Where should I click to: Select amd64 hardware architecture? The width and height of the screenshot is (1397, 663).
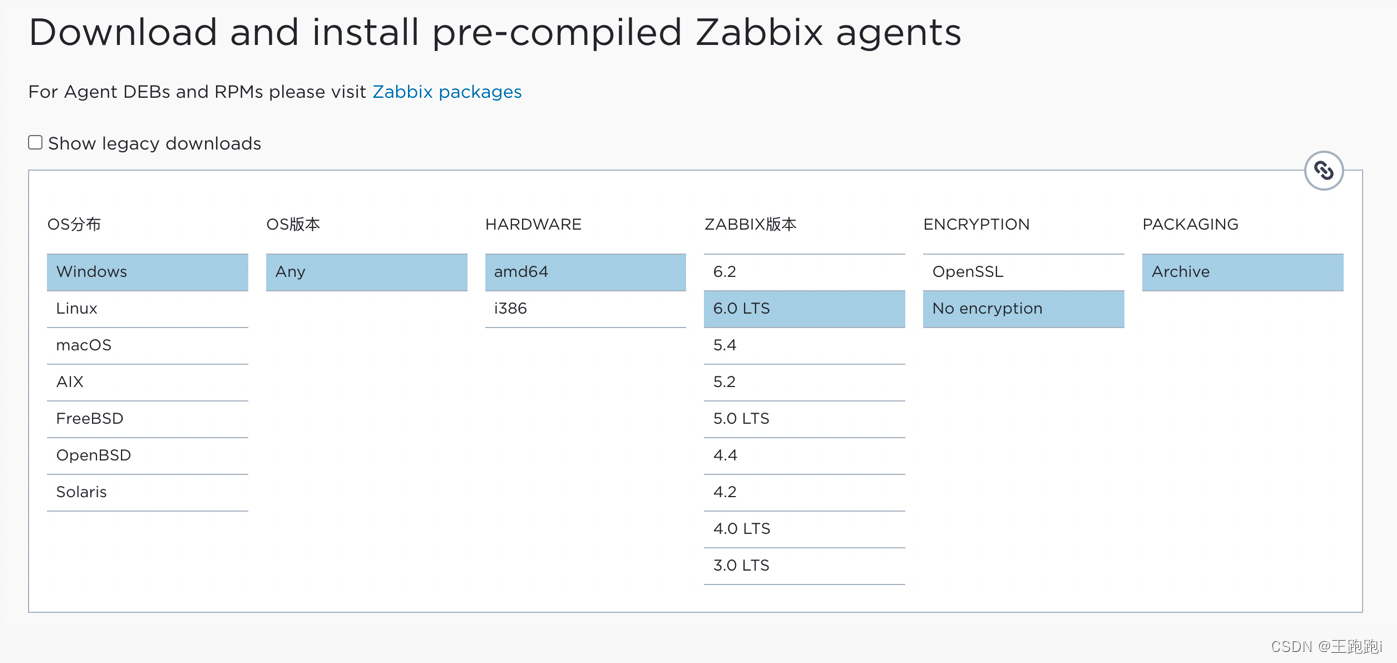pos(585,271)
